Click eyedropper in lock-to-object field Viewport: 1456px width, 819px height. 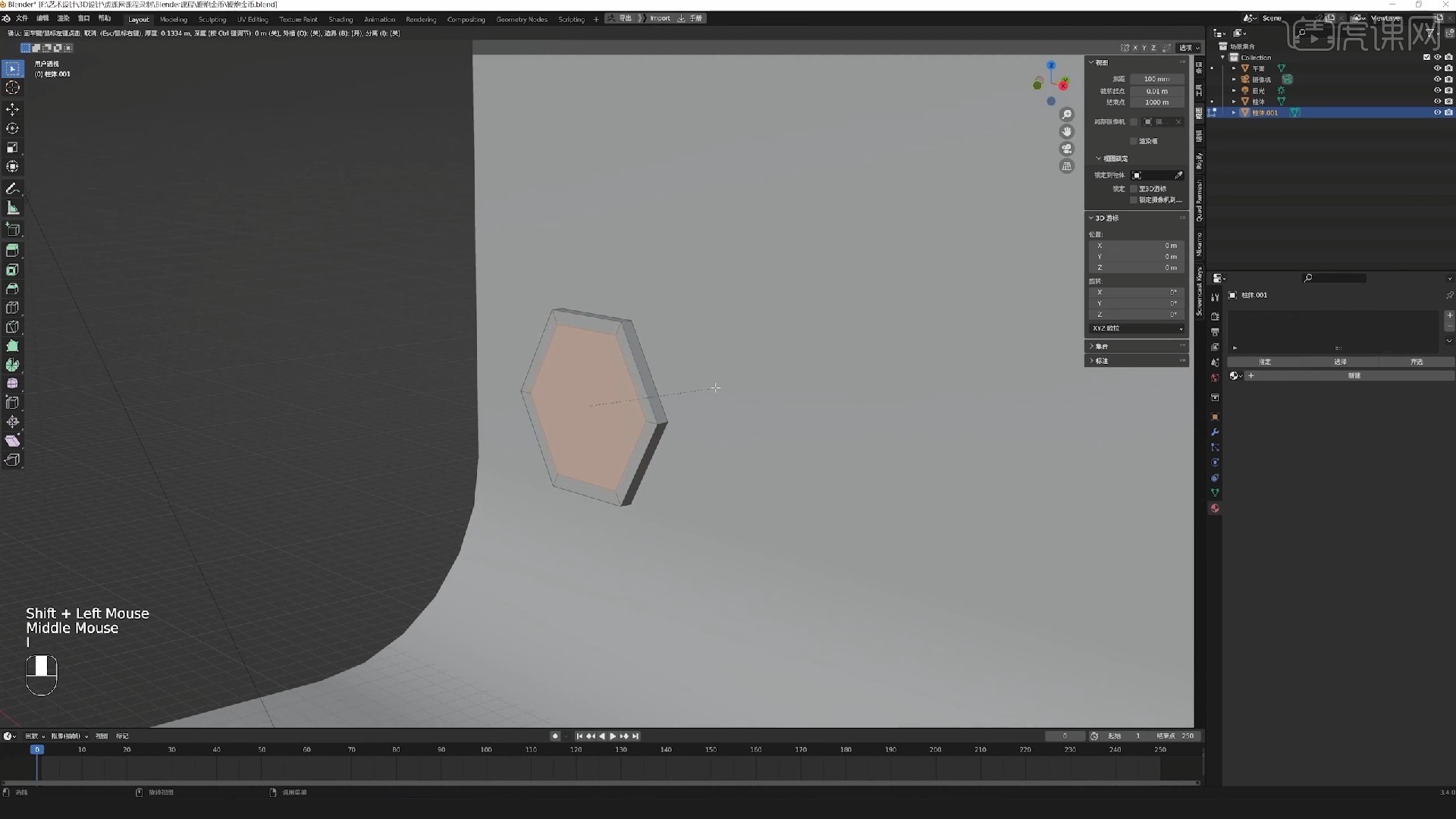pos(1178,175)
